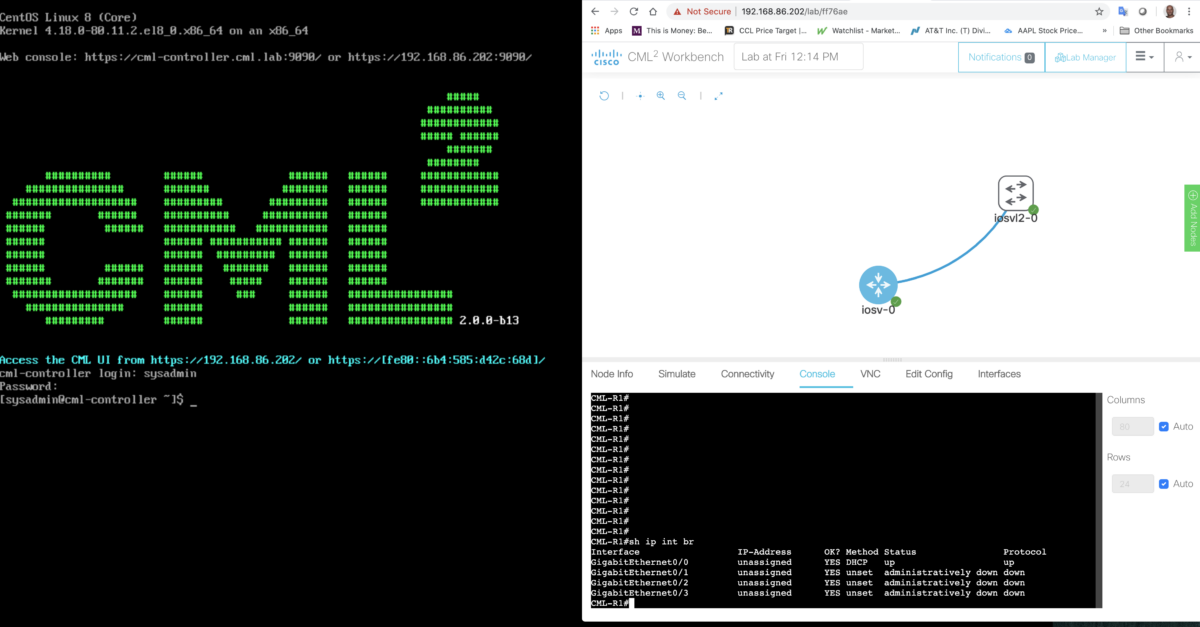The image size is (1200, 627).
Task: Open the hamburger menu dropdown
Action: click(1144, 57)
